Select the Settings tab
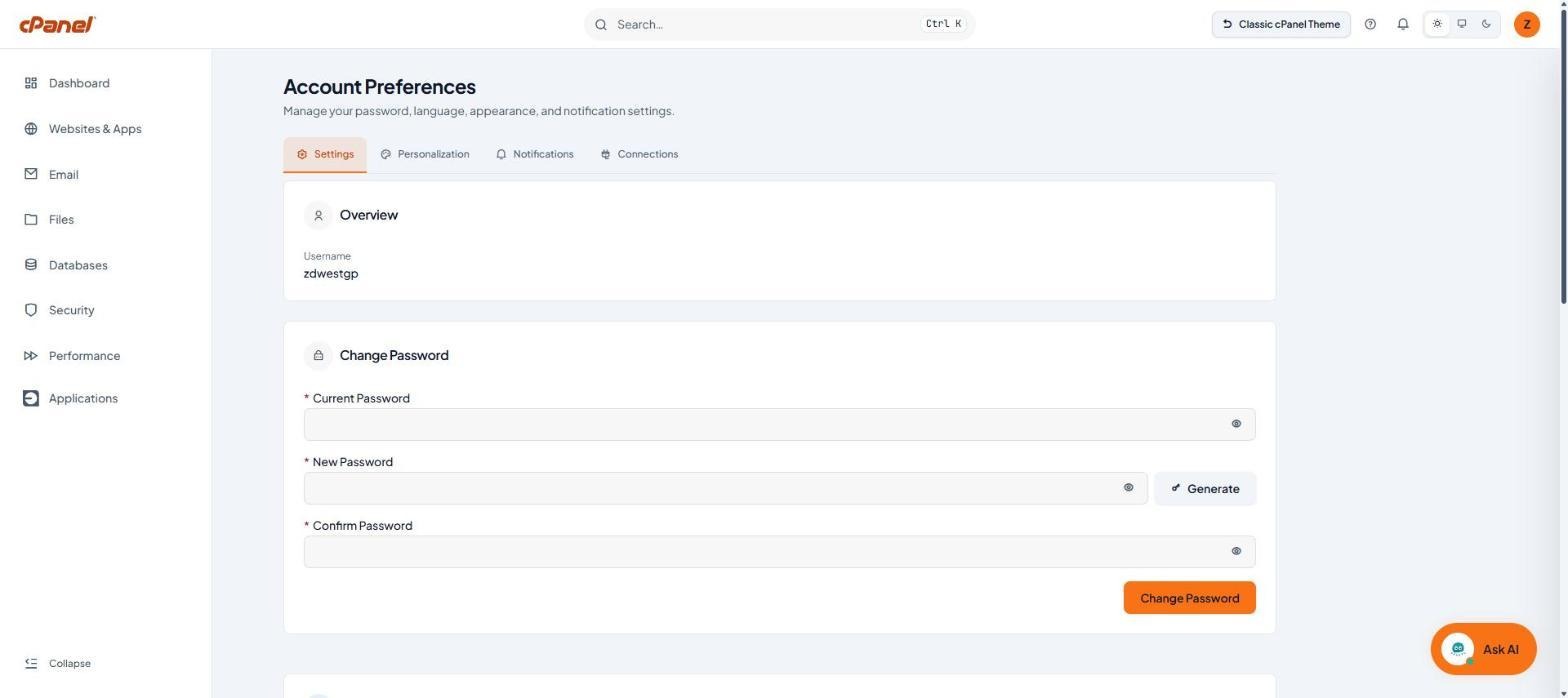 point(325,154)
